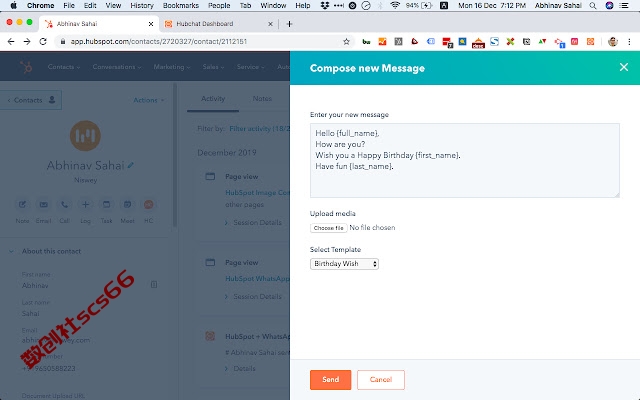Open the Sales navigation dropdown
The width and height of the screenshot is (640, 400).
point(213,67)
